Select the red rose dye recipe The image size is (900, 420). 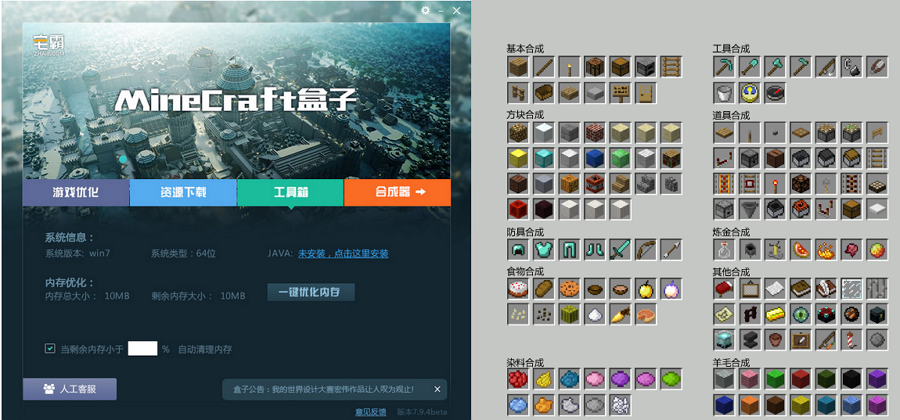518,379
